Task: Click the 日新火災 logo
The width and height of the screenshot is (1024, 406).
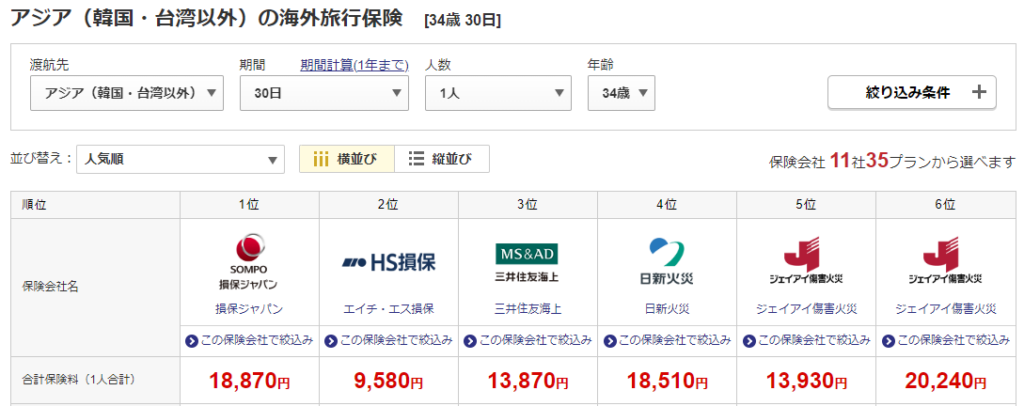Action: tap(667, 262)
